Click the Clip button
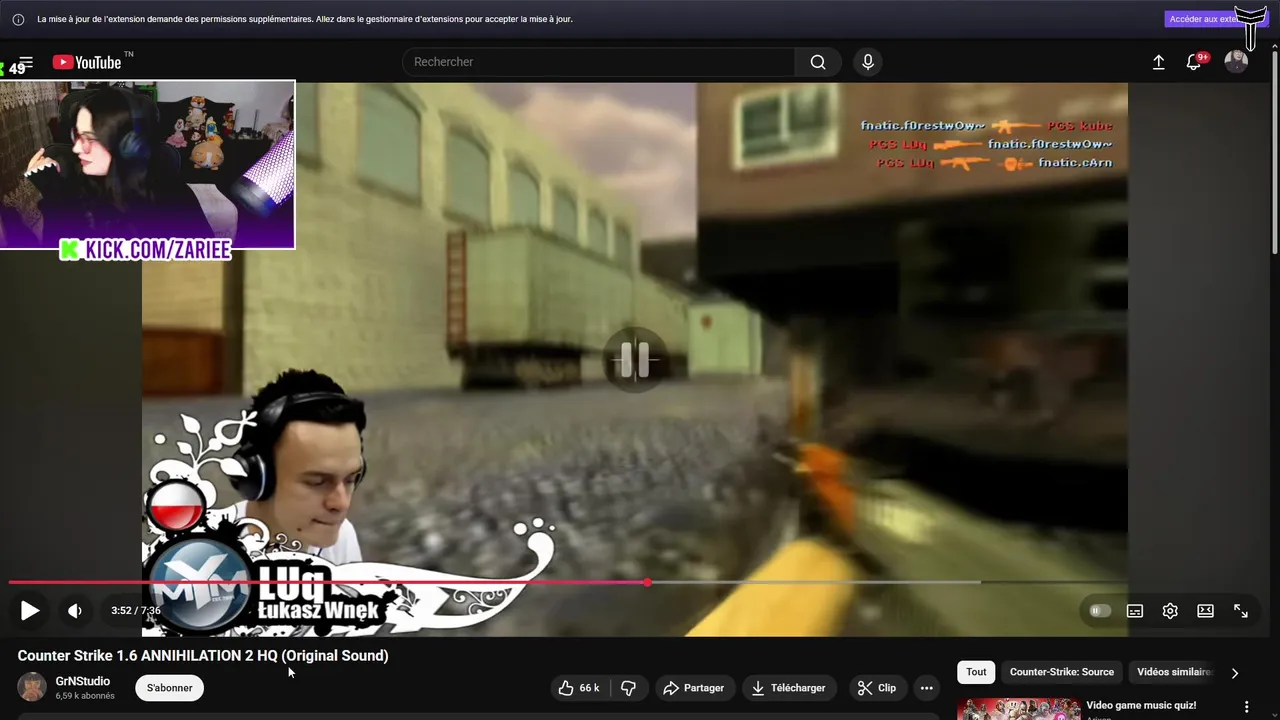The width and height of the screenshot is (1280, 720). 877,688
